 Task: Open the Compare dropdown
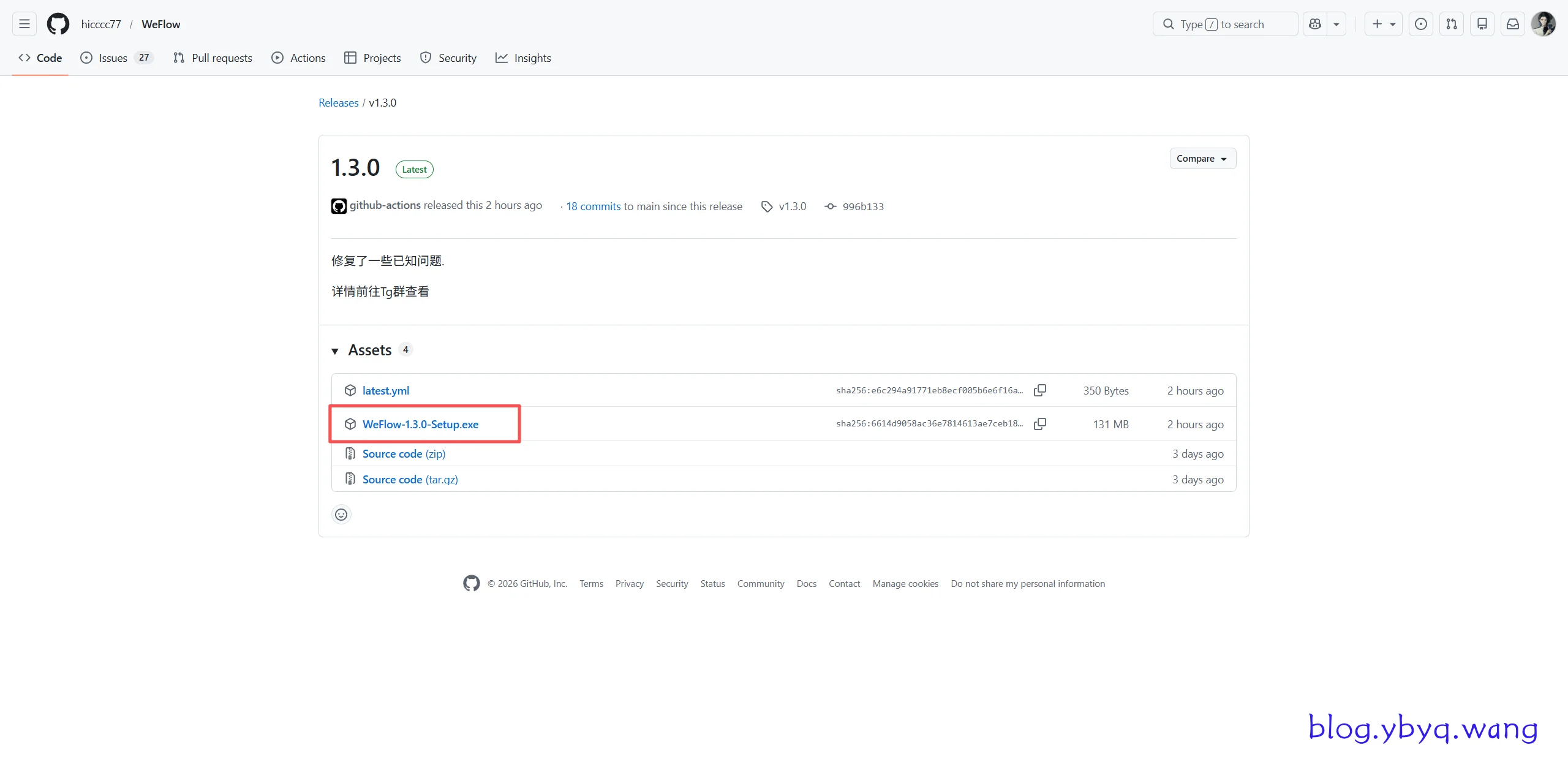click(x=1202, y=159)
